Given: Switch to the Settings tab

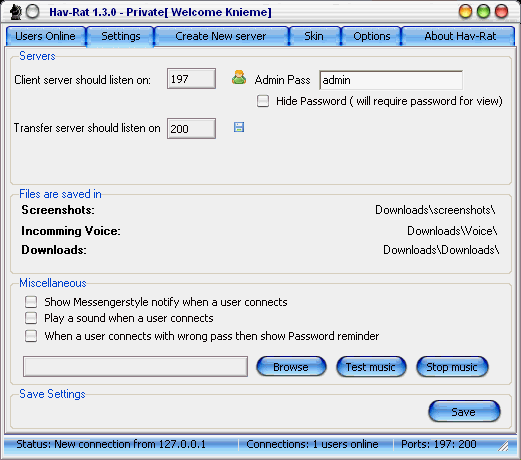Looking at the screenshot, I should point(121,36).
